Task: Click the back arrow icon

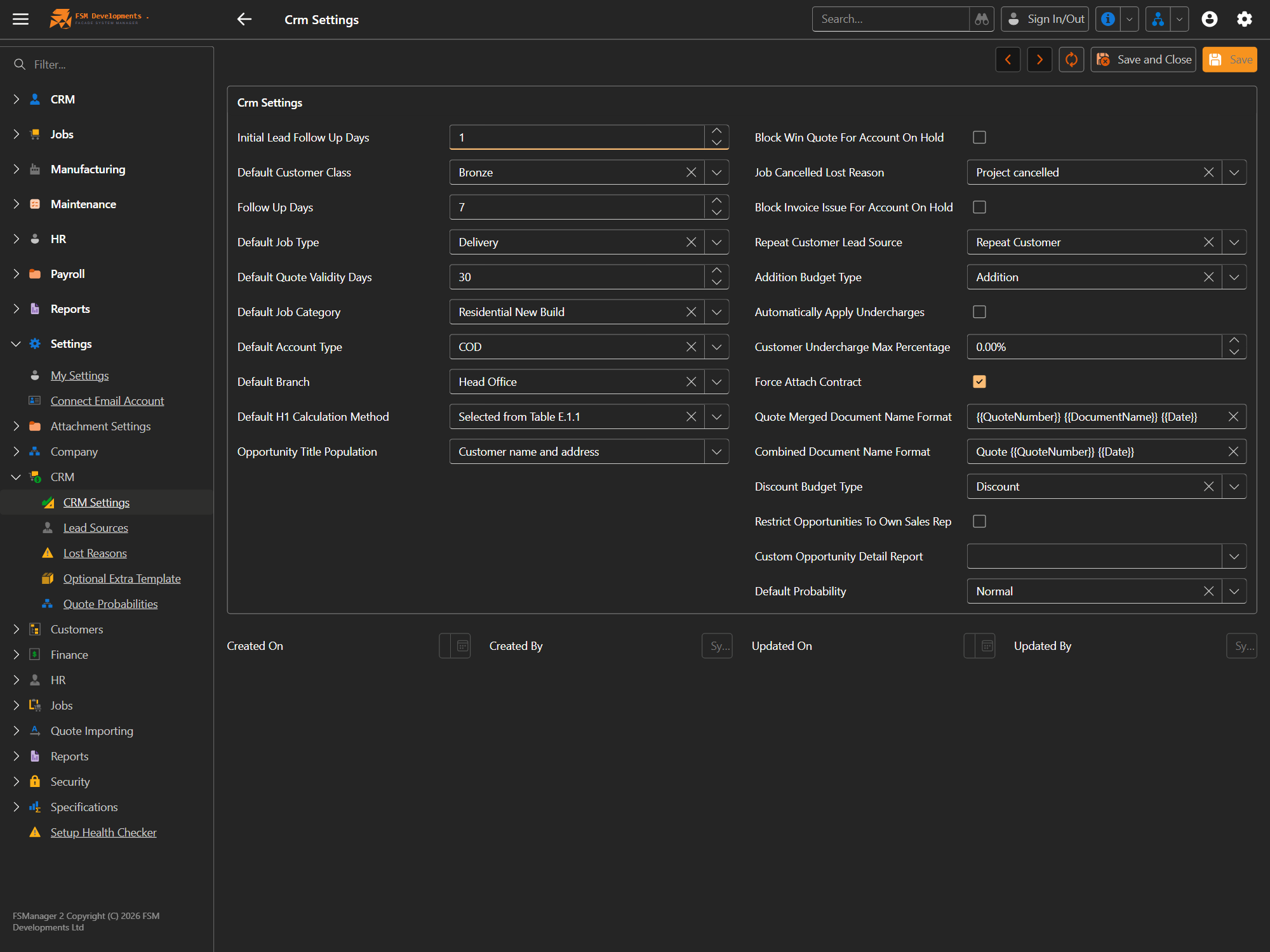Action: tap(244, 19)
